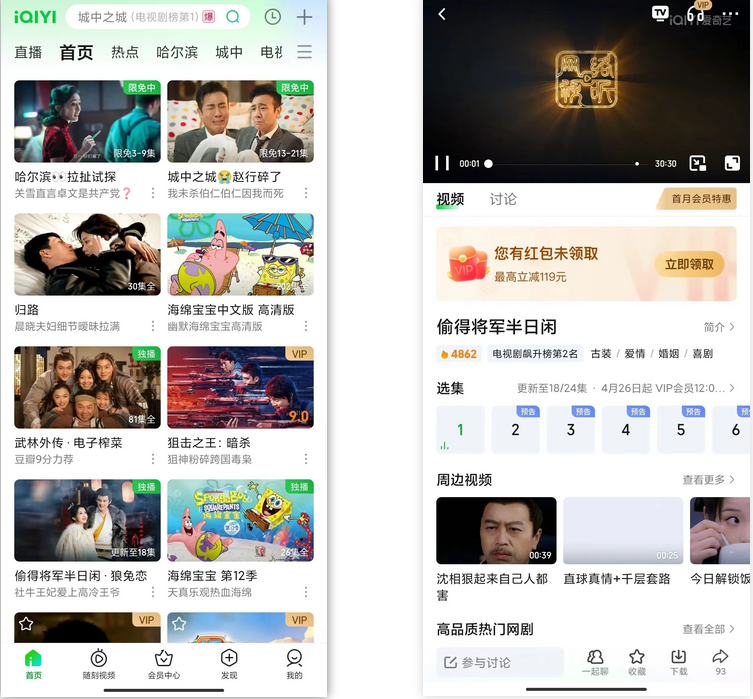Go back with the player's back arrow
Viewport: 753px width, 699px height.
coord(442,14)
